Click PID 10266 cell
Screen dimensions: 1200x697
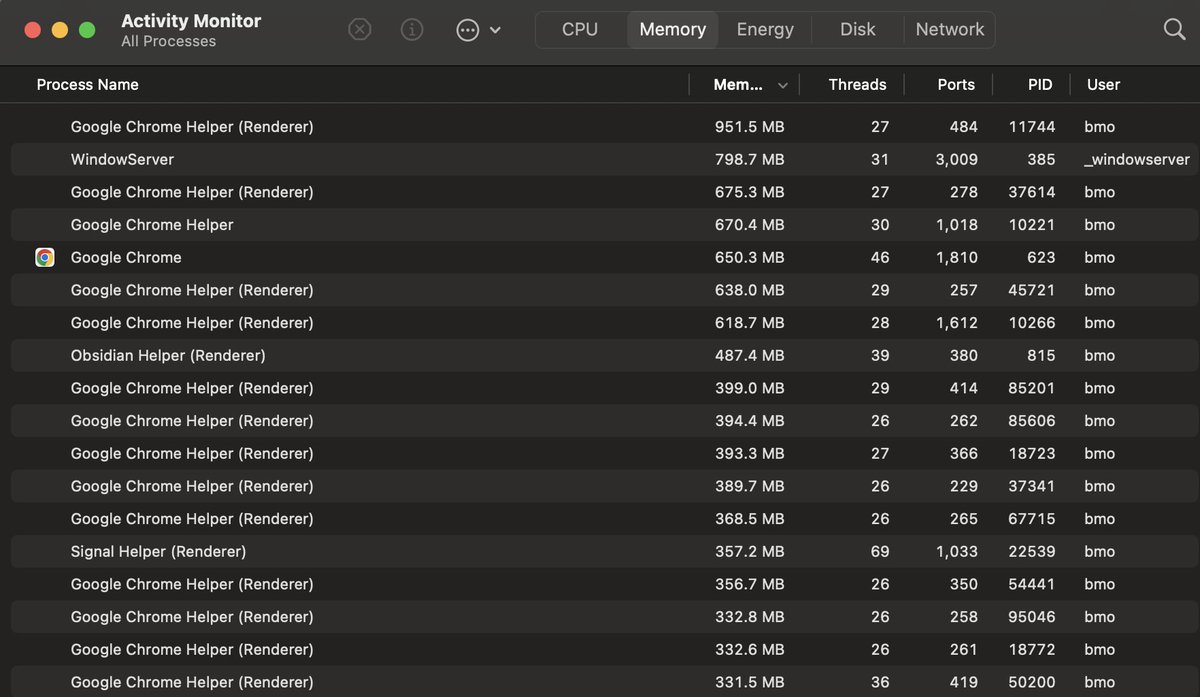(1032, 323)
